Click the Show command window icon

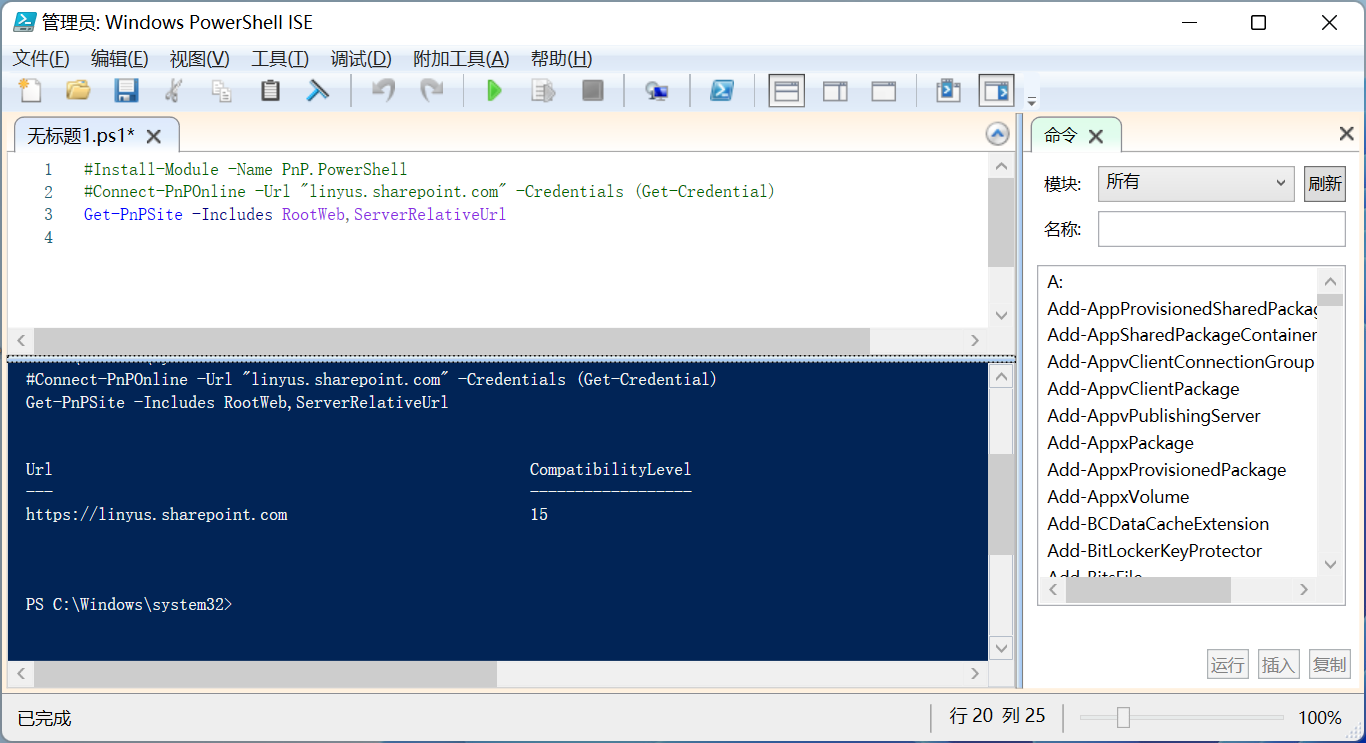[948, 91]
